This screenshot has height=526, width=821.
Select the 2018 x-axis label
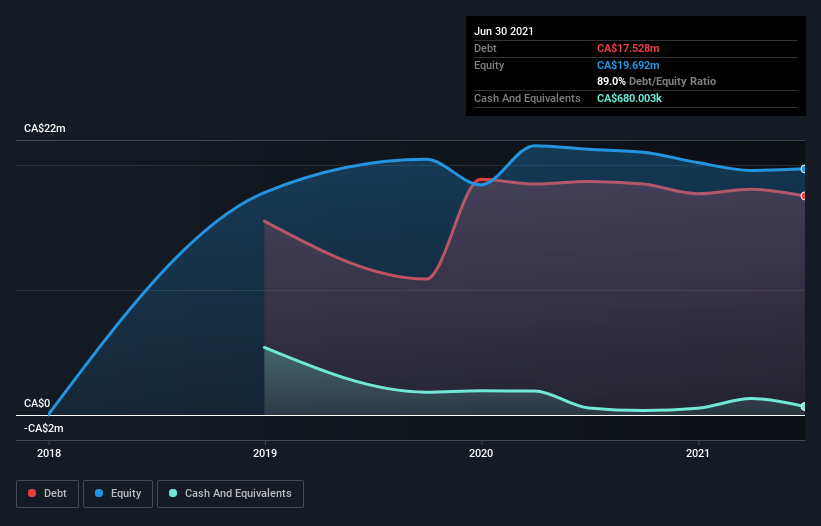(x=49, y=453)
